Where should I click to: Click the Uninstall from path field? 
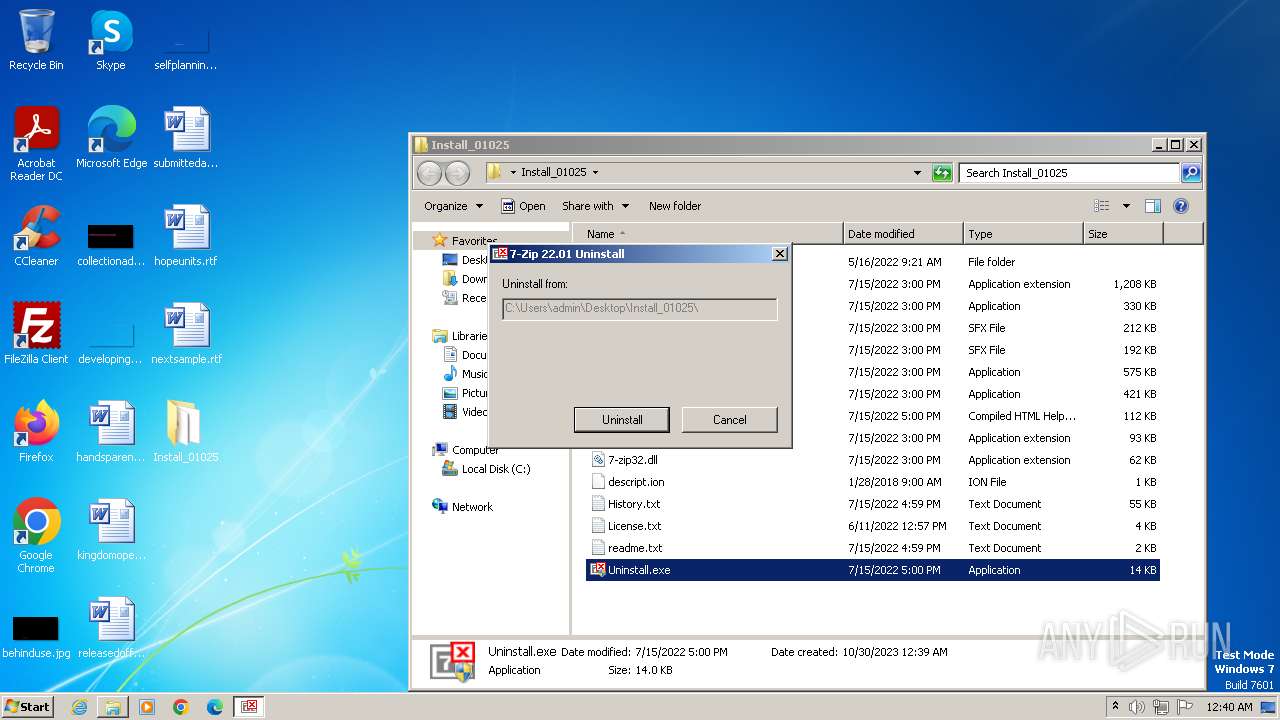[639, 309]
